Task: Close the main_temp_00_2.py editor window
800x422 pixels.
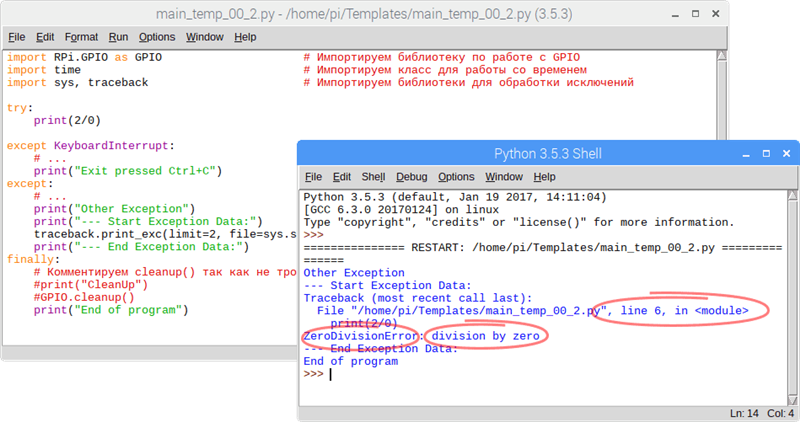Action: click(716, 15)
